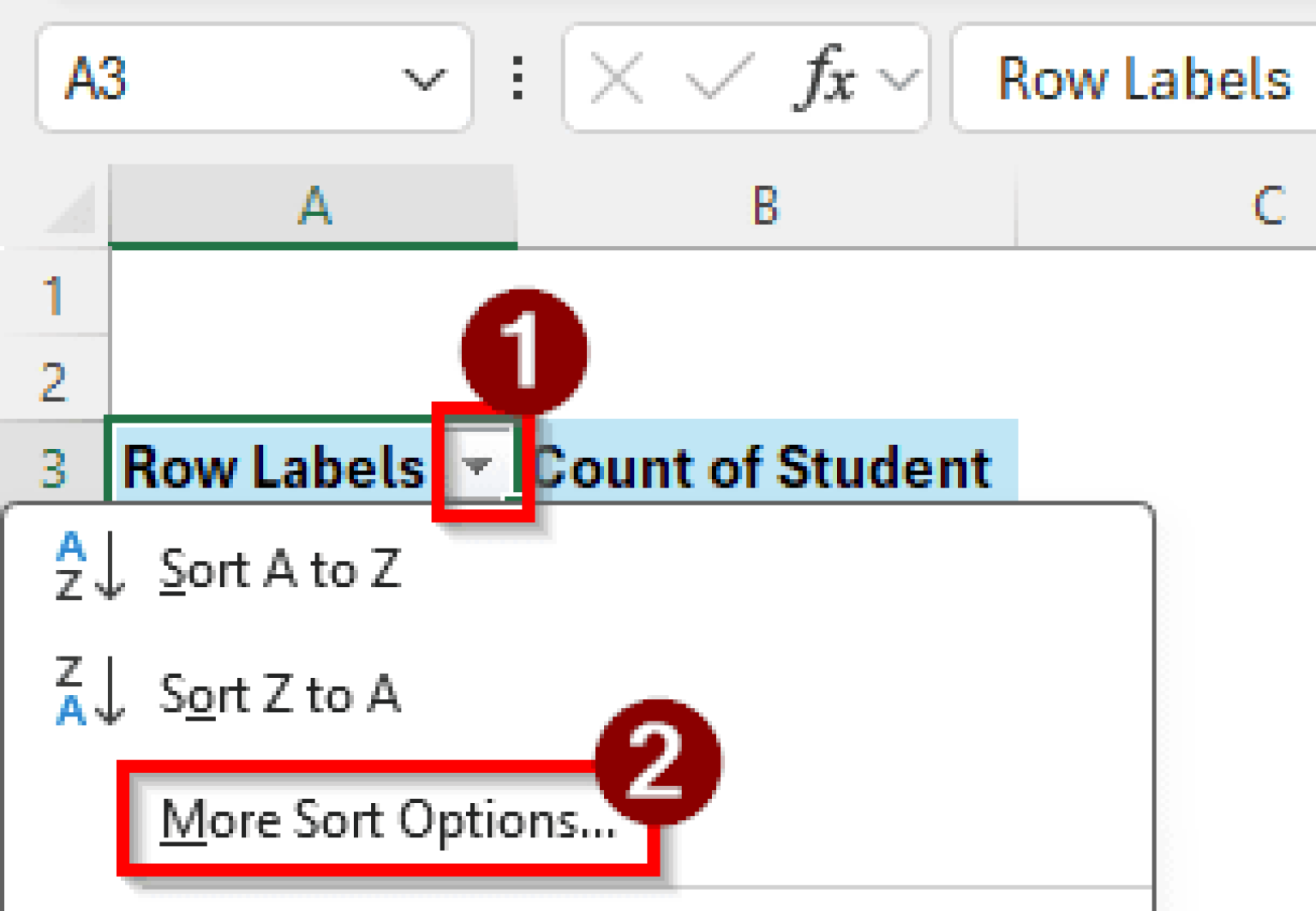1316x911 pixels.
Task: Open the Insert Function fx icon
Action: [824, 79]
